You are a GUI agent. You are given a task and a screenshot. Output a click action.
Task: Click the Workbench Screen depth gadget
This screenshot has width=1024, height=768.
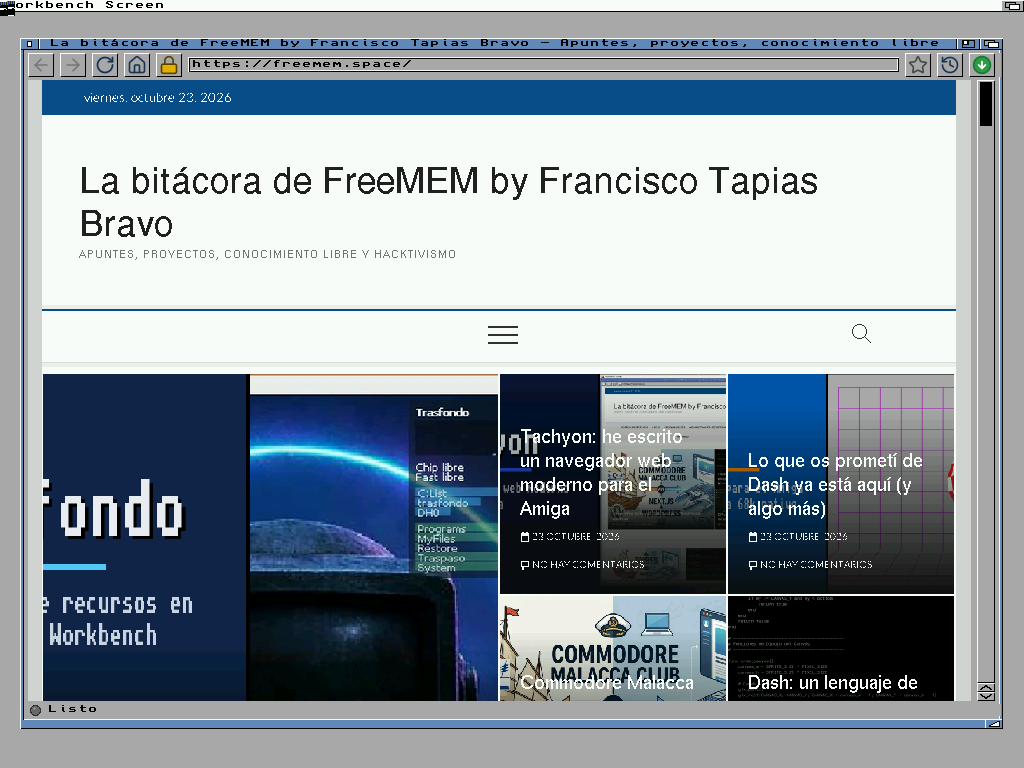(x=1013, y=5)
